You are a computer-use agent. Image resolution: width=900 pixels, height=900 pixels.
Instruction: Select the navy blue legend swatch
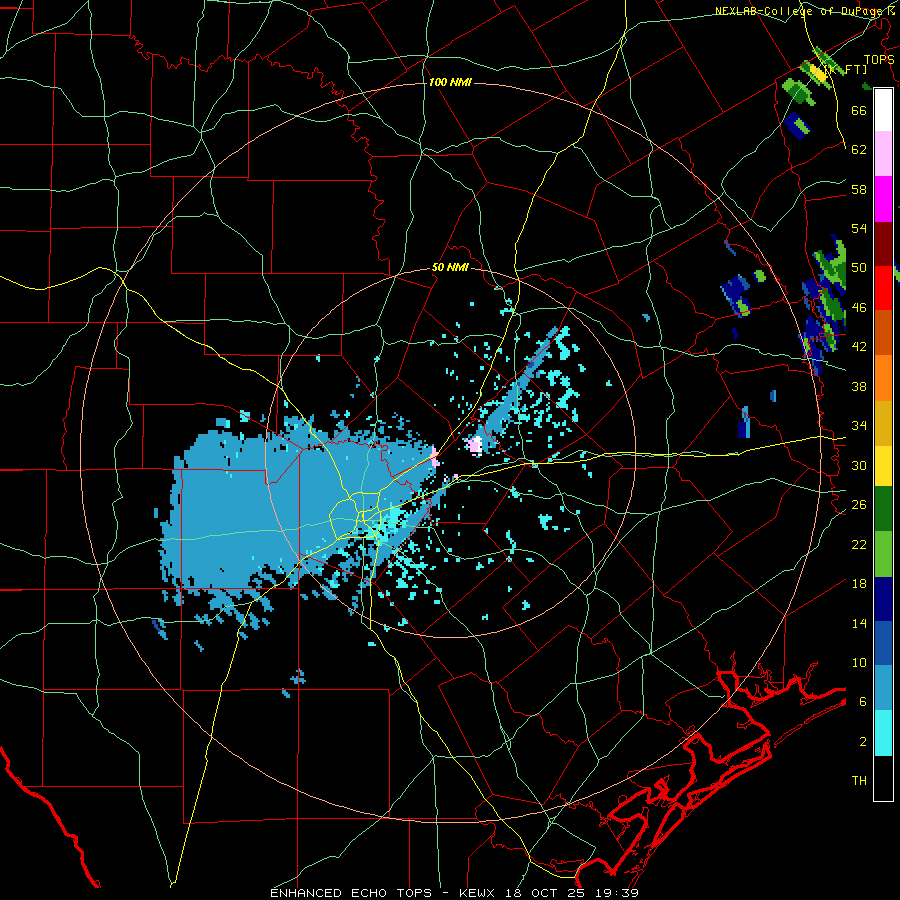click(883, 599)
